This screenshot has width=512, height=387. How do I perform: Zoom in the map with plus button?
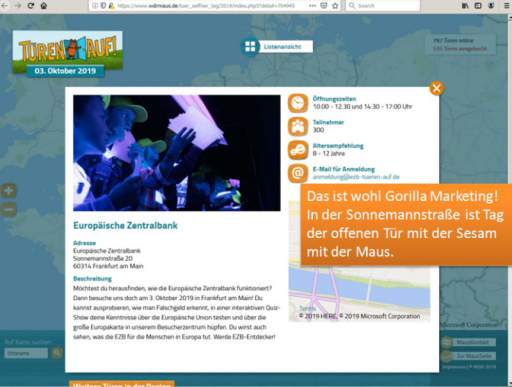(x=8, y=191)
